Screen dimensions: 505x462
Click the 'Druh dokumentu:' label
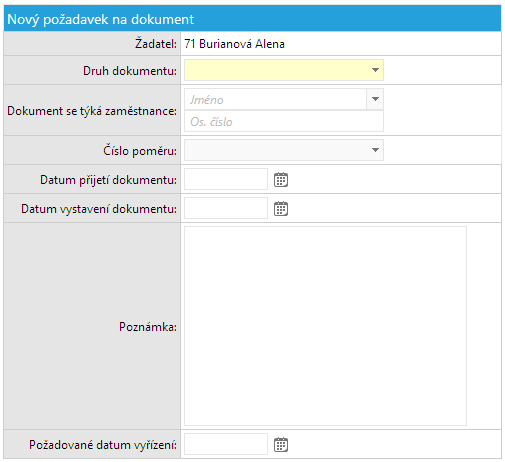pos(130,71)
